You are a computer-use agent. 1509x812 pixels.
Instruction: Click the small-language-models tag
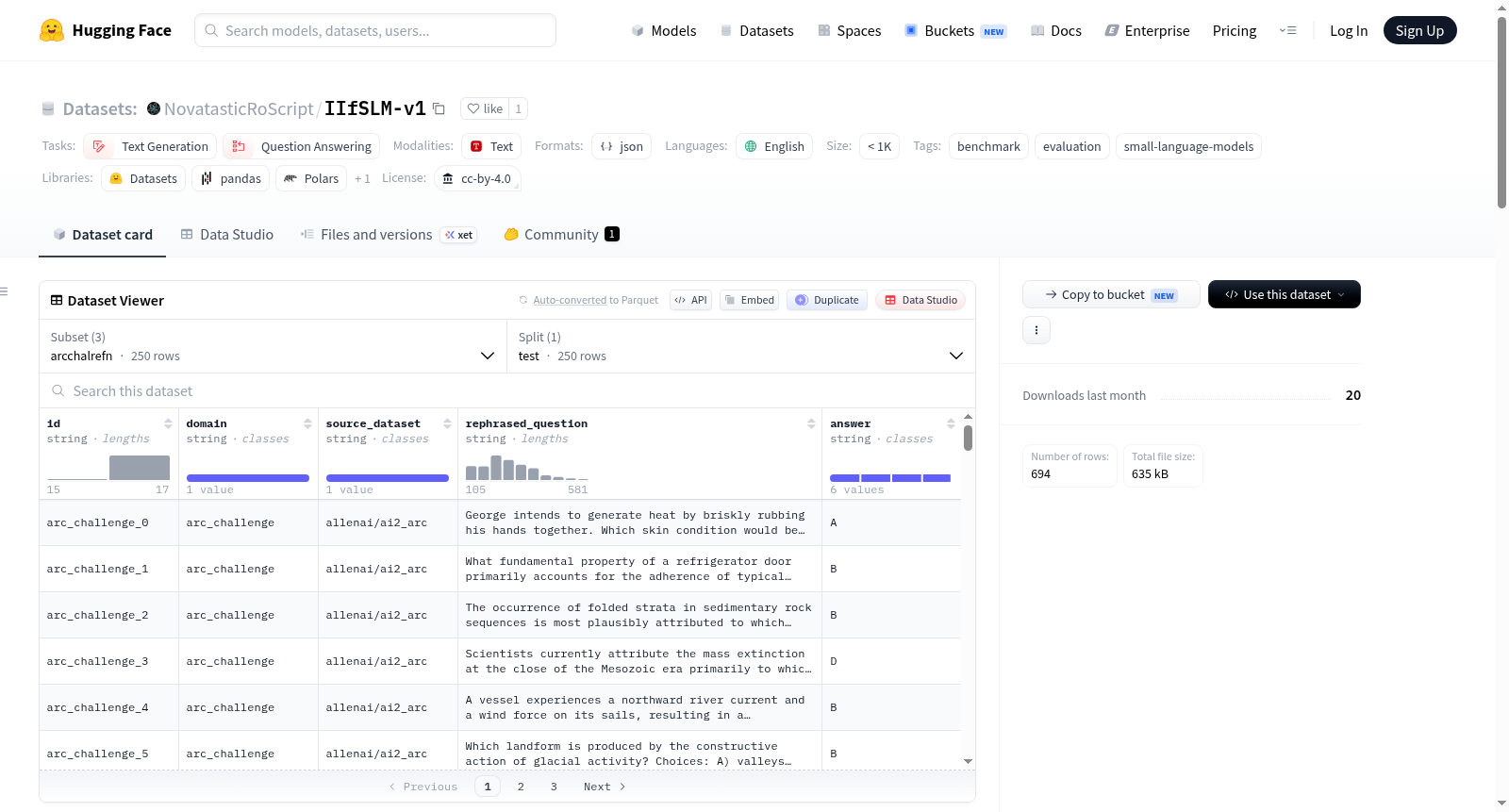click(x=1188, y=146)
